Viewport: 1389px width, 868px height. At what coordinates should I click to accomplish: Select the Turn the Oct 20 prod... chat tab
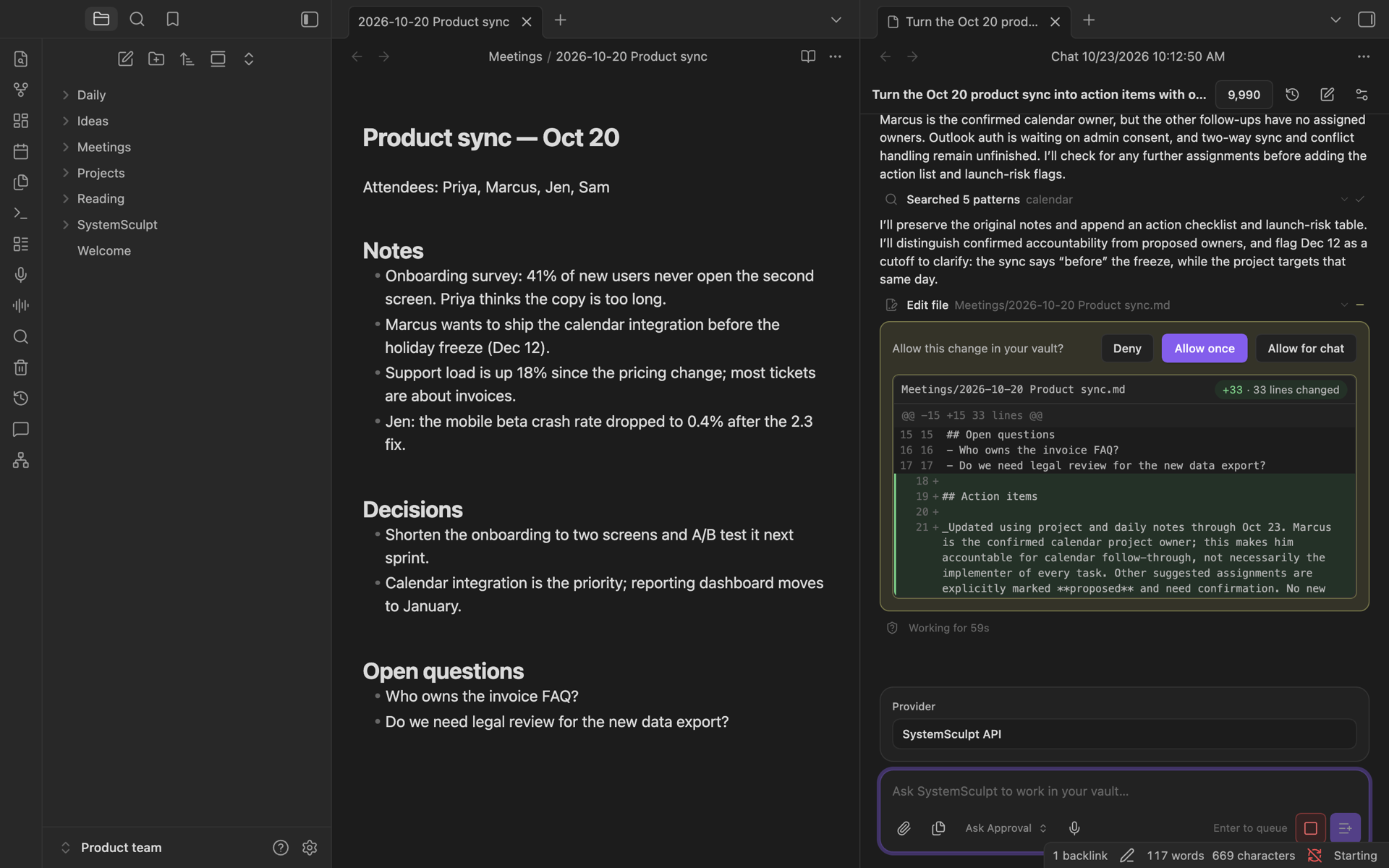972,22
